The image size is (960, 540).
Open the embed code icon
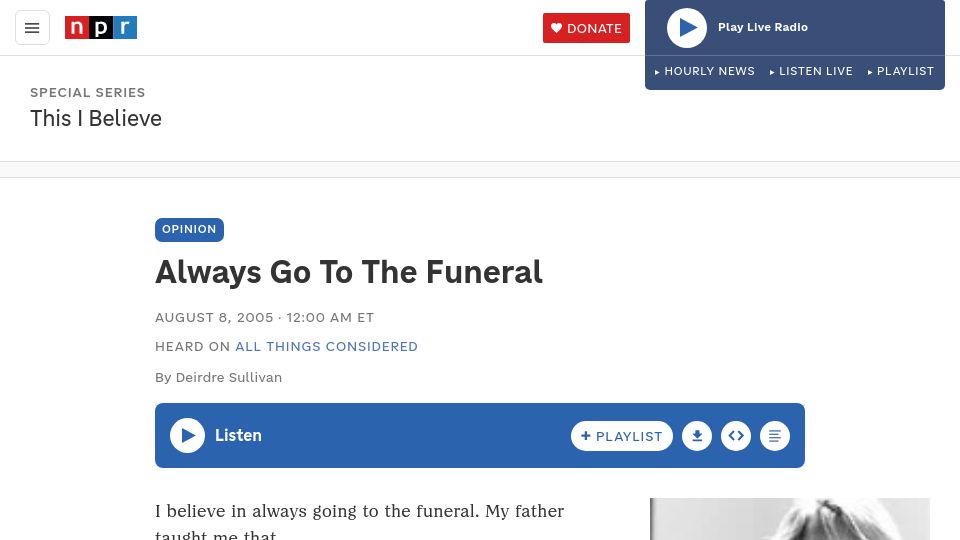(736, 436)
